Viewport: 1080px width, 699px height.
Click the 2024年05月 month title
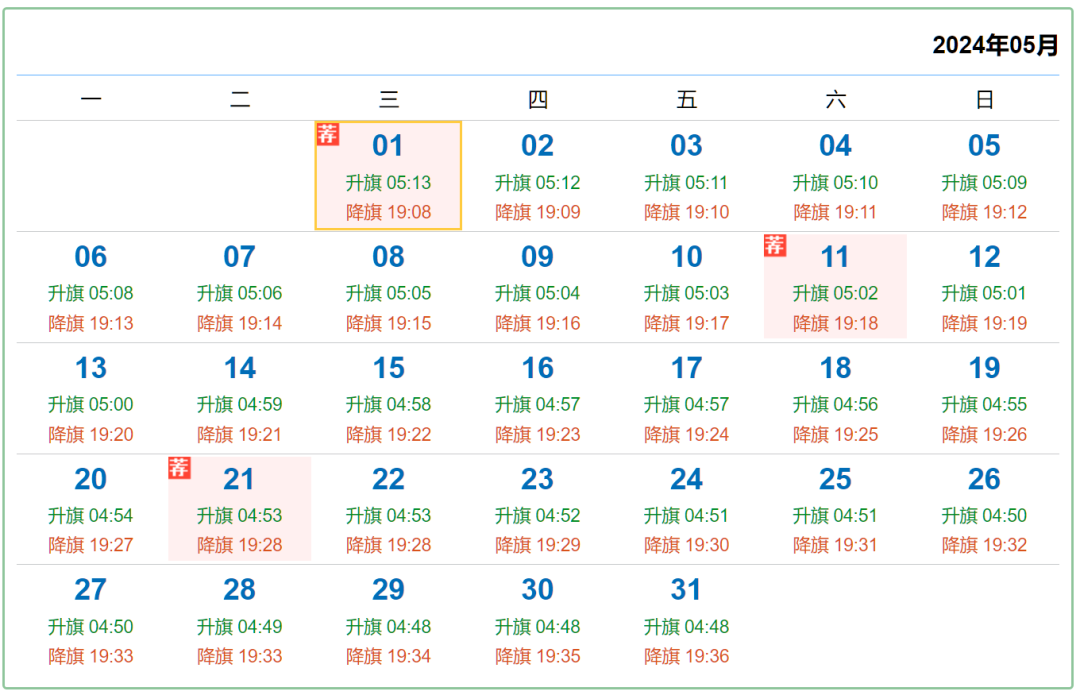pos(994,45)
